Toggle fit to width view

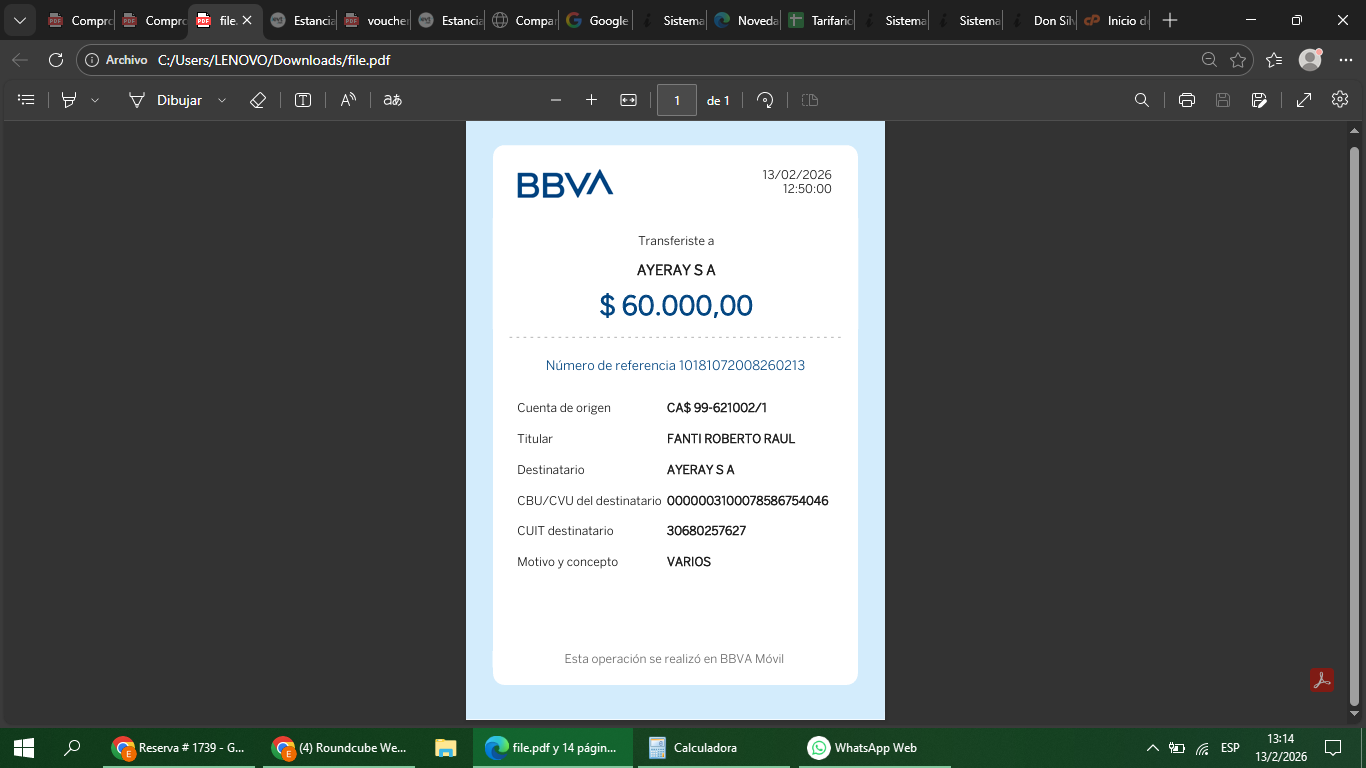(628, 100)
